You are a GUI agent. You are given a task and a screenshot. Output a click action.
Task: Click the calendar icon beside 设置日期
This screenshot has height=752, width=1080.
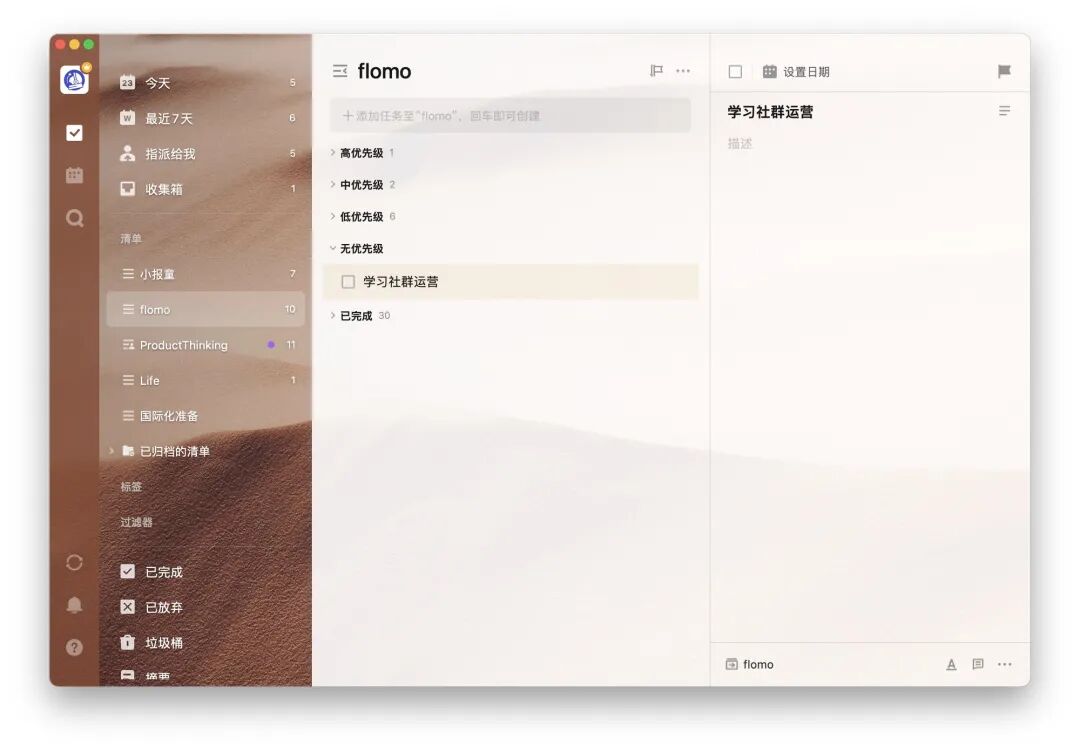click(x=769, y=72)
